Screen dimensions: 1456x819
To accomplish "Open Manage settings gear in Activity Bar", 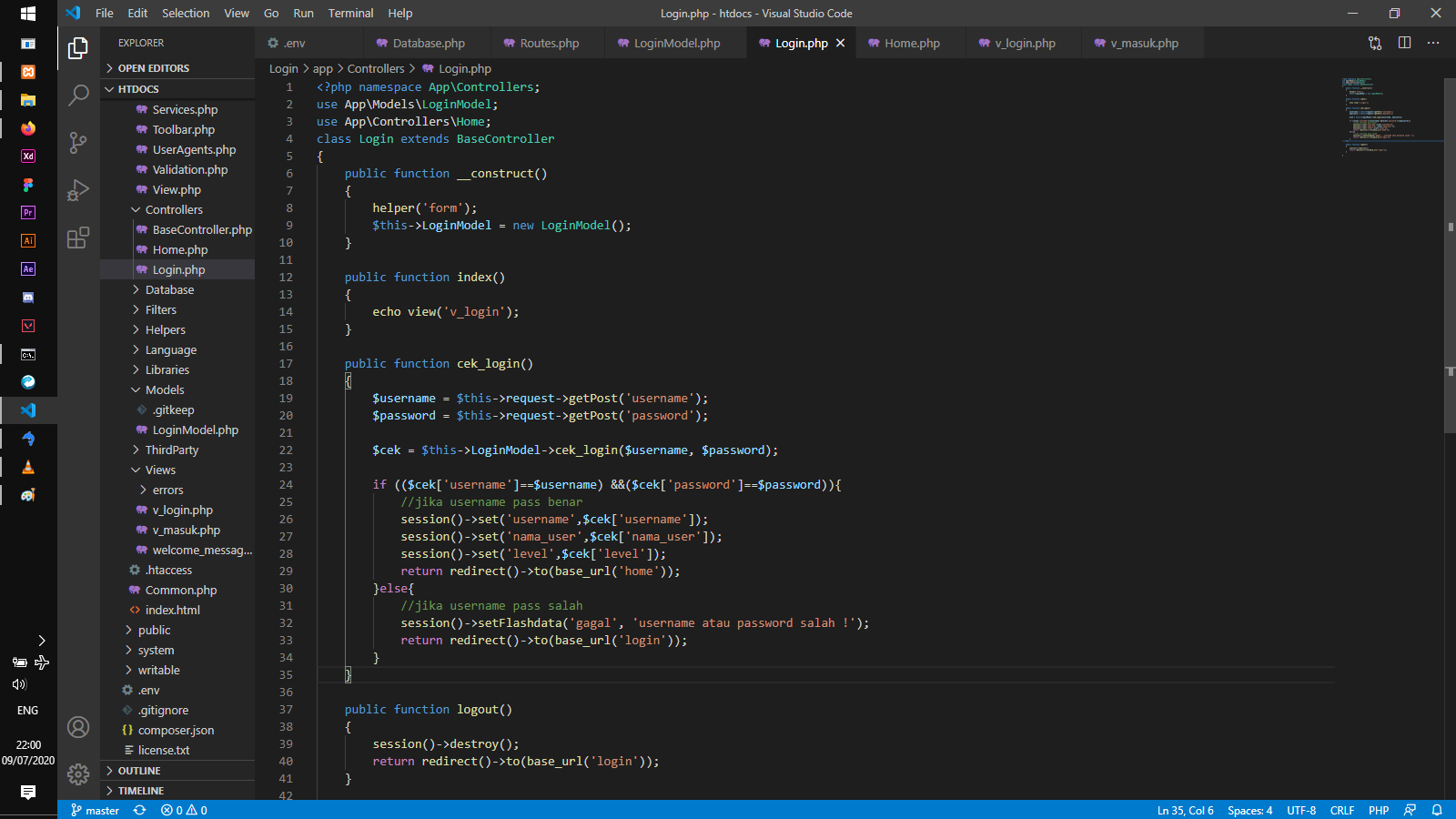I will tap(77, 773).
